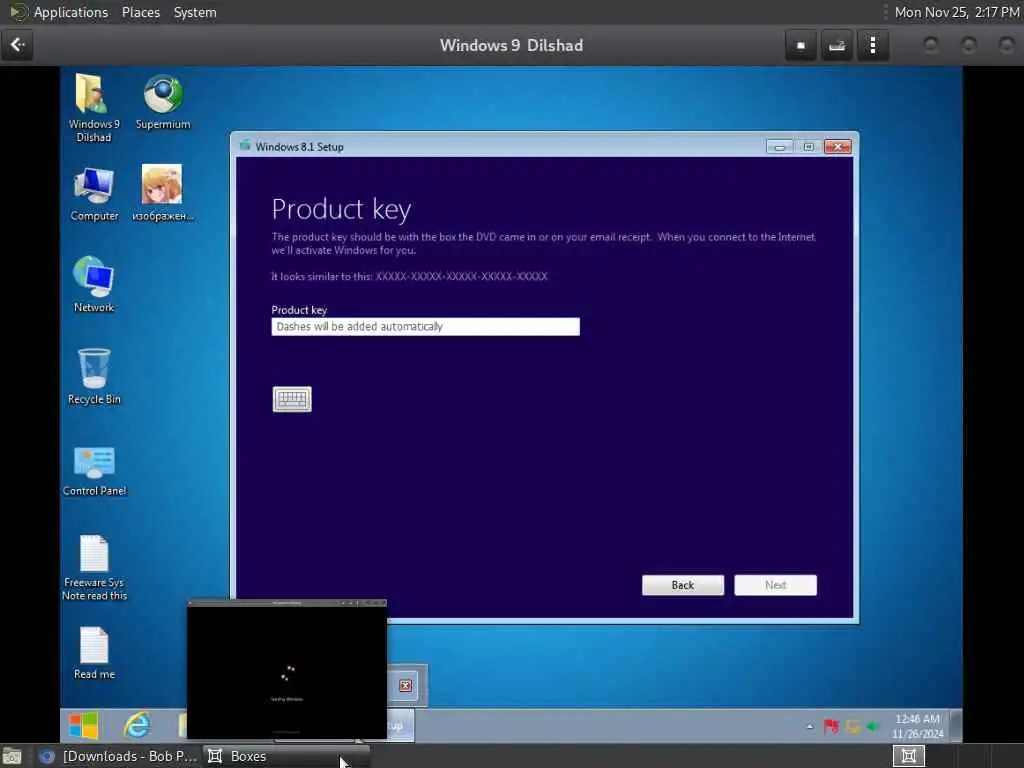Click the Show desktop strip in Windows taskbar
This screenshot has height=768, width=1024.
pos(955,726)
